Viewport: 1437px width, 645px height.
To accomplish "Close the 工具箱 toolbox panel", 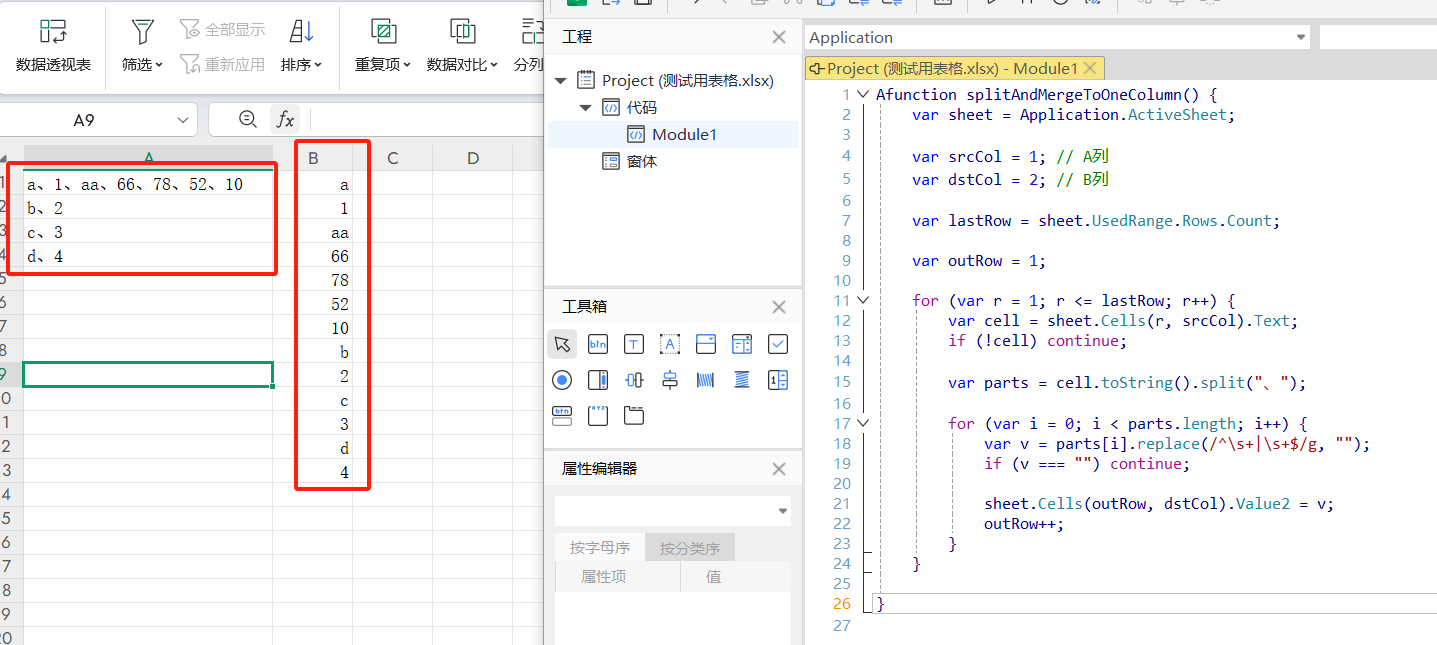I will click(779, 307).
